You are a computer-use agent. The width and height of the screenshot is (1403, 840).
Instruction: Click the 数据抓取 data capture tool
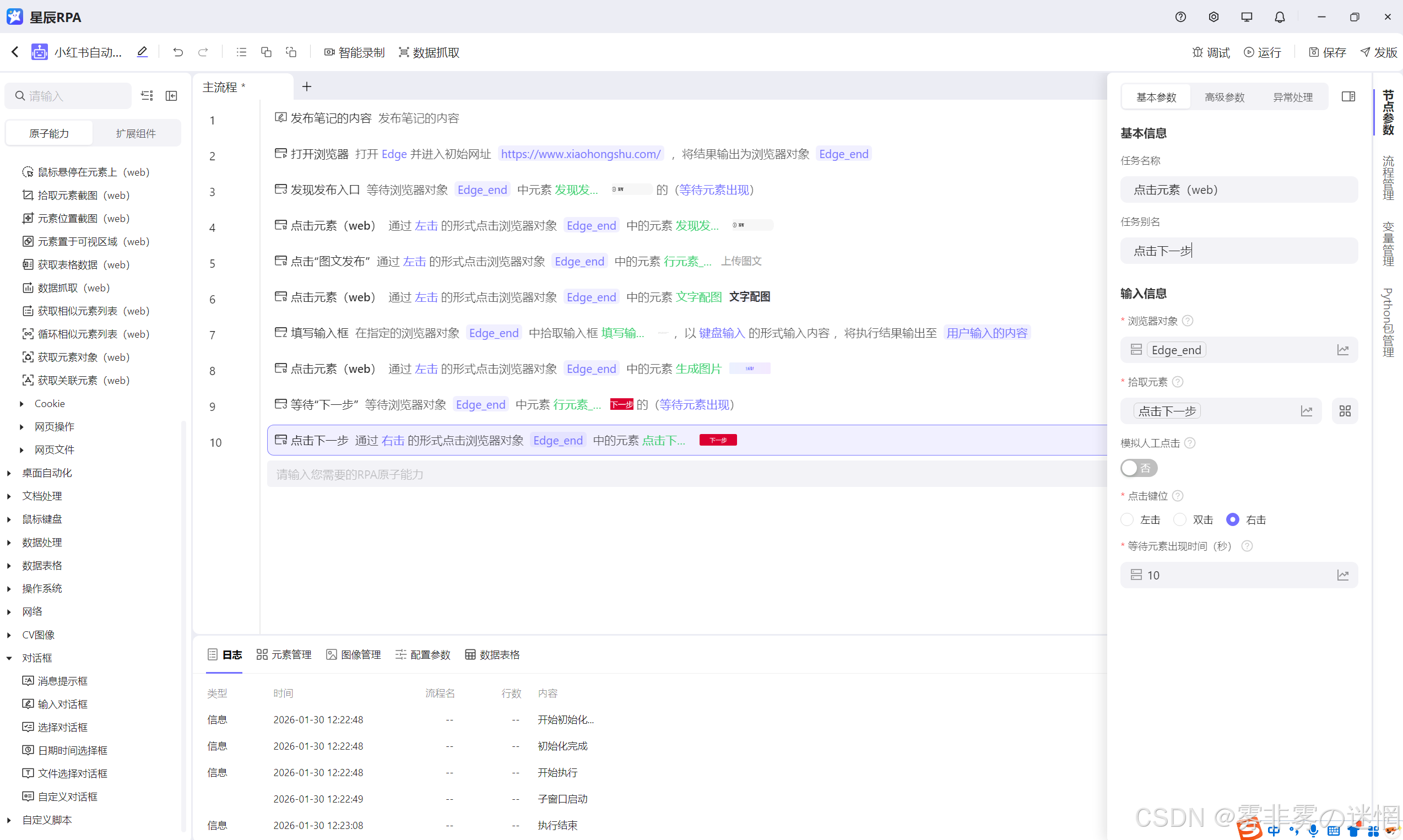[x=429, y=52]
